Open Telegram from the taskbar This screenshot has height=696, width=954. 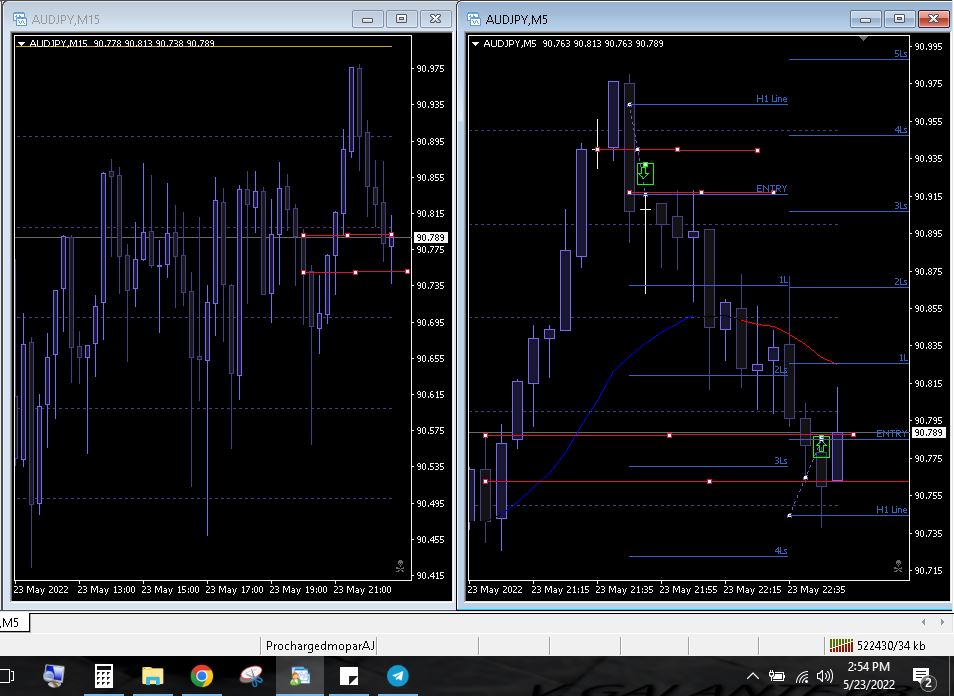398,676
